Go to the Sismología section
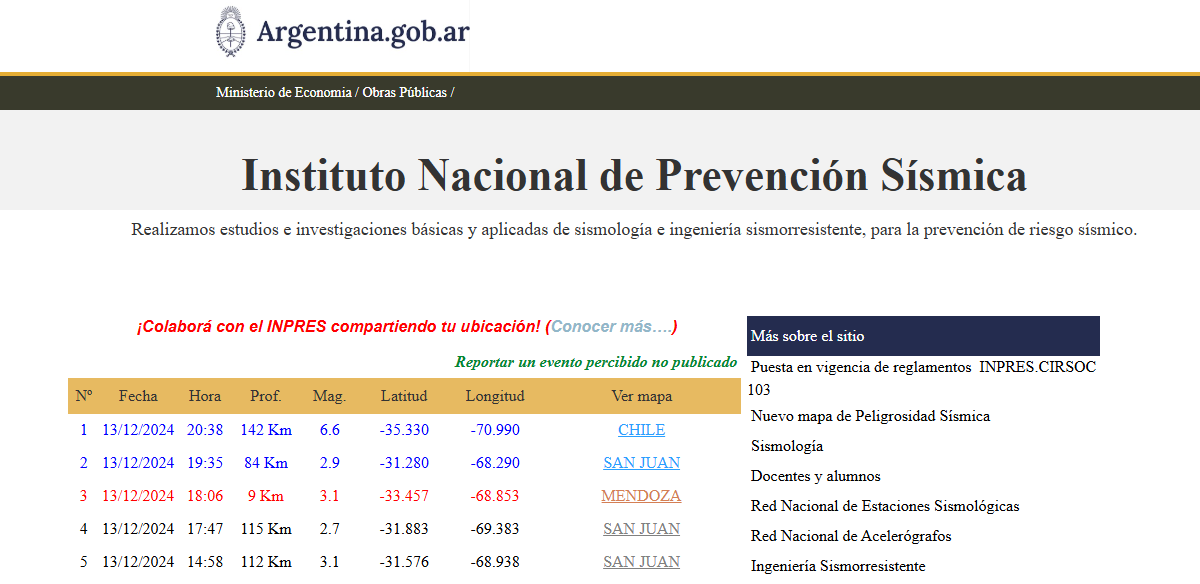The height and width of the screenshot is (584, 1200). [x=787, y=446]
